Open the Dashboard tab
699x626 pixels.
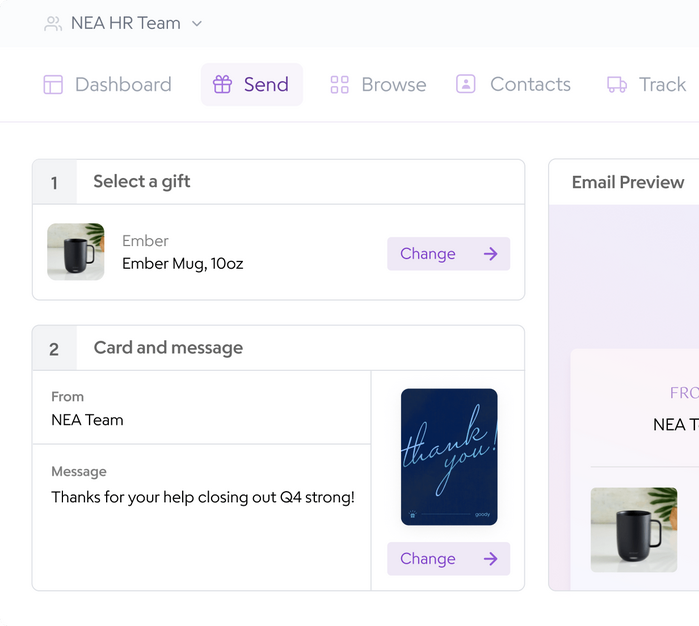coord(107,85)
